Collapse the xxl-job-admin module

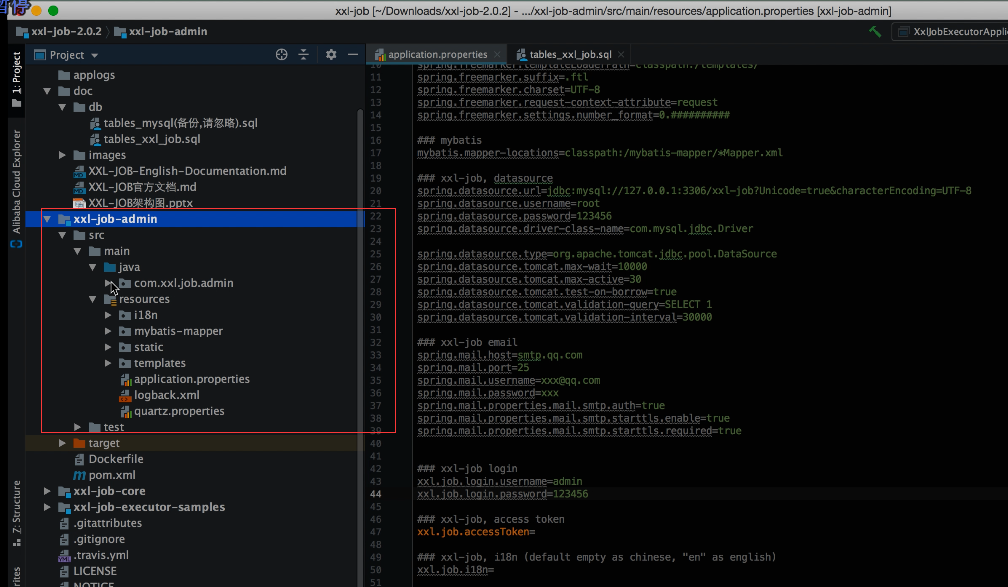47,219
